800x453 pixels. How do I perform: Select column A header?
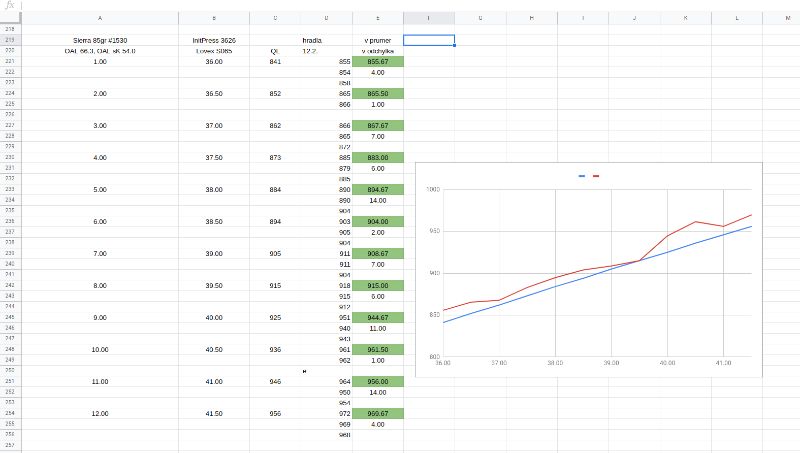[99, 18]
